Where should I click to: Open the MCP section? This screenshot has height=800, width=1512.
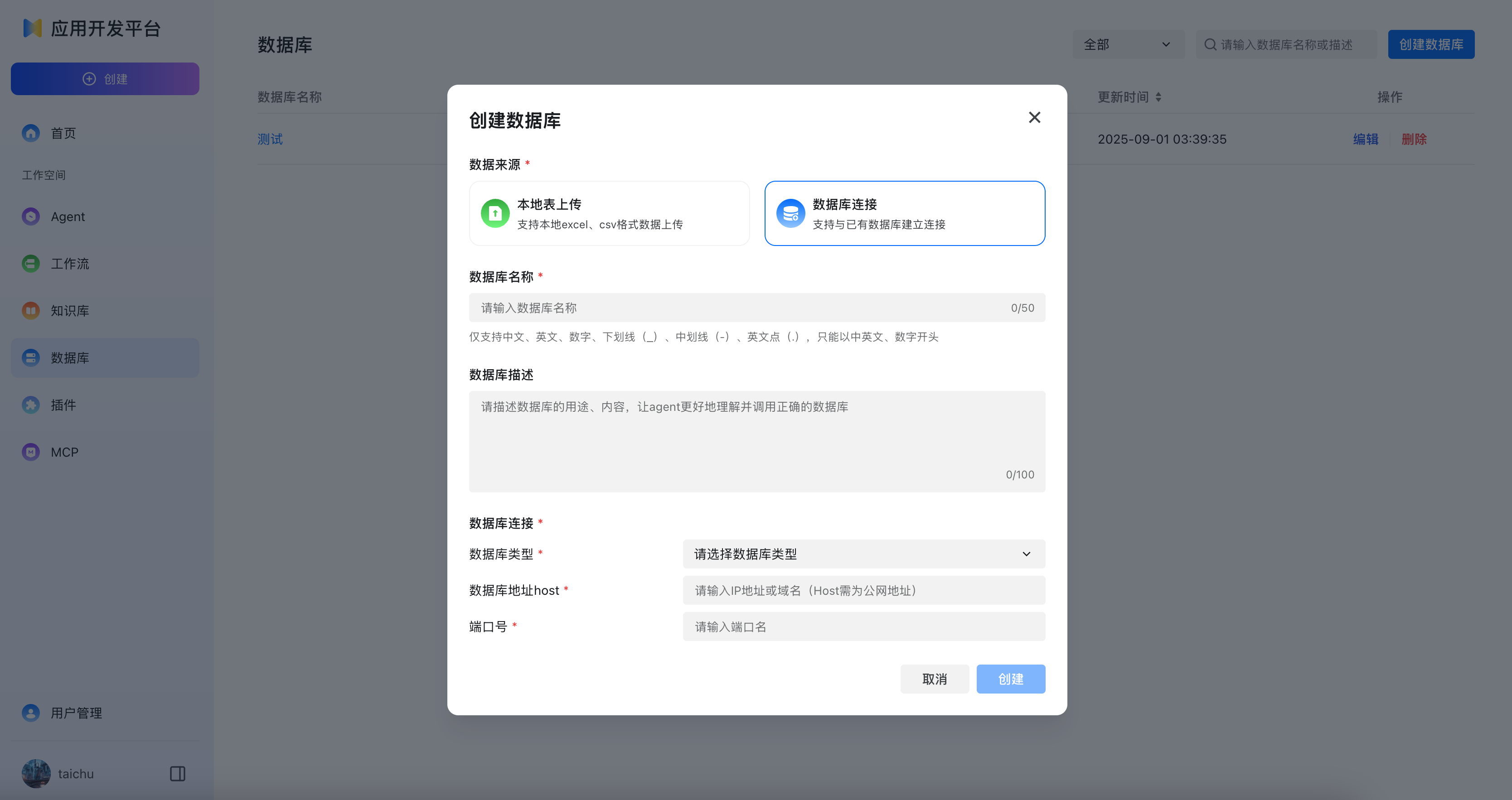(63, 452)
